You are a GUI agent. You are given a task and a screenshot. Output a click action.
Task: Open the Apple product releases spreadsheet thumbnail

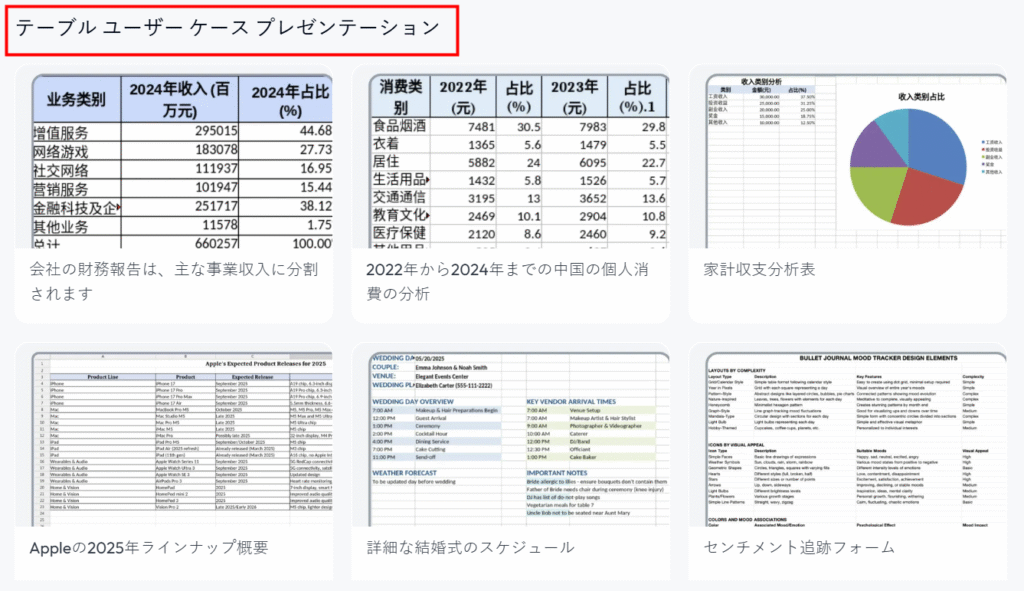[x=181, y=438]
